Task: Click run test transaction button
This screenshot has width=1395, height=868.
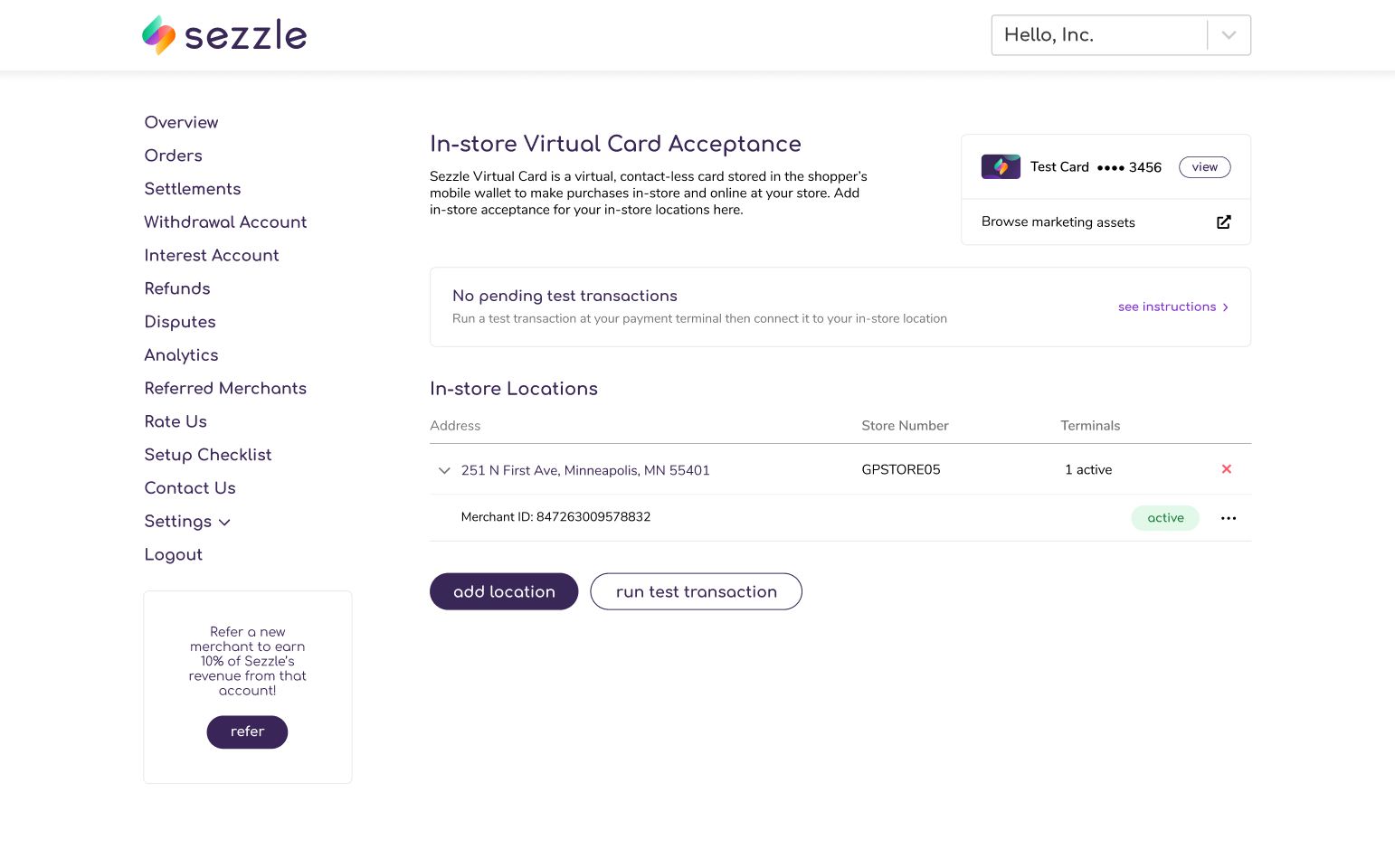Action: 696,591
